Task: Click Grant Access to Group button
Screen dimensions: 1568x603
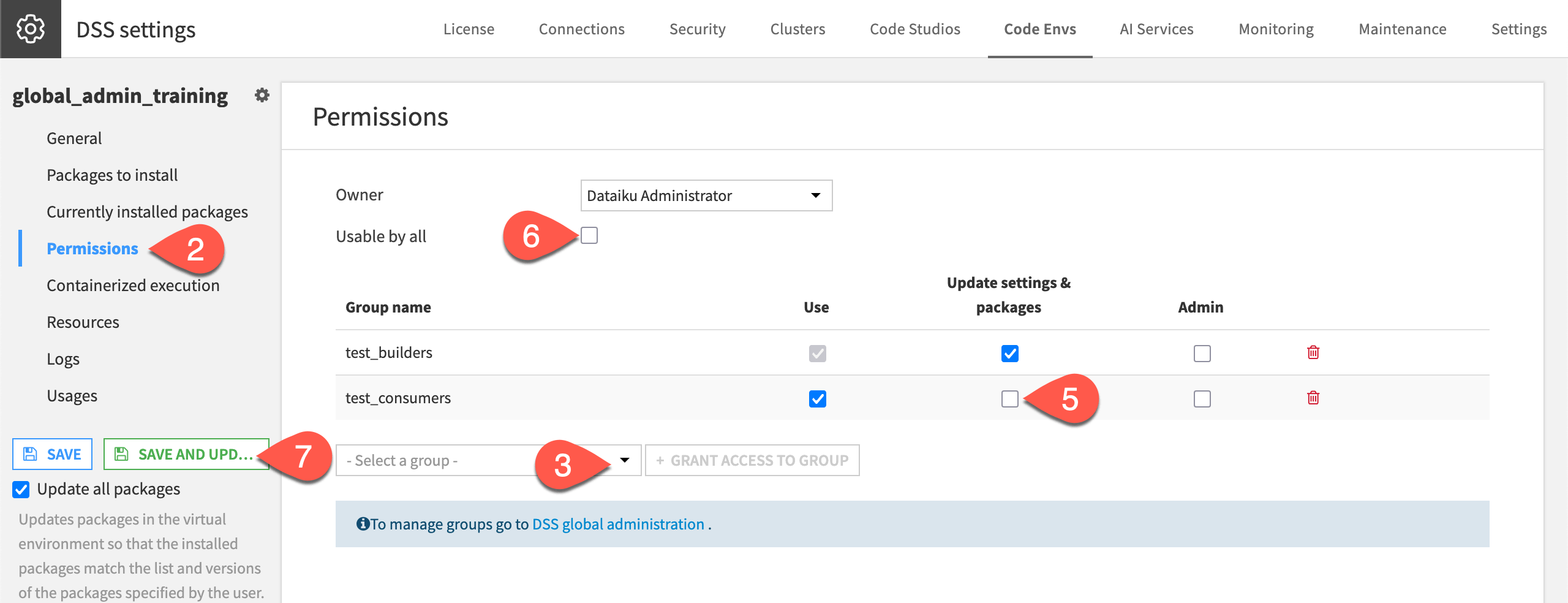Action: pos(752,460)
